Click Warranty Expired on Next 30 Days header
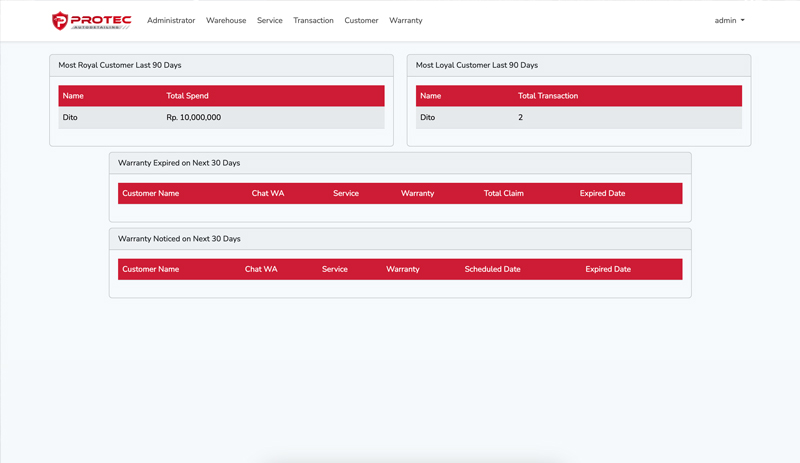Screen dimensions: 800x463 (x=179, y=163)
